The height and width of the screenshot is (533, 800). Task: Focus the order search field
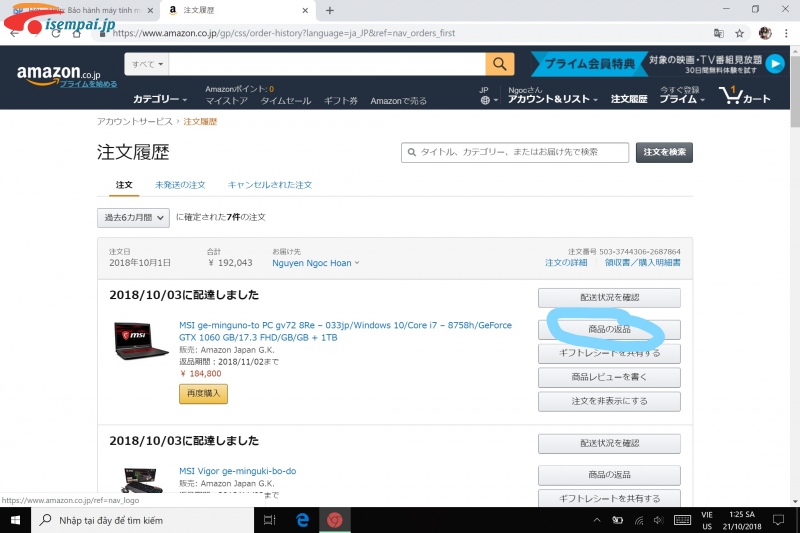click(515, 153)
